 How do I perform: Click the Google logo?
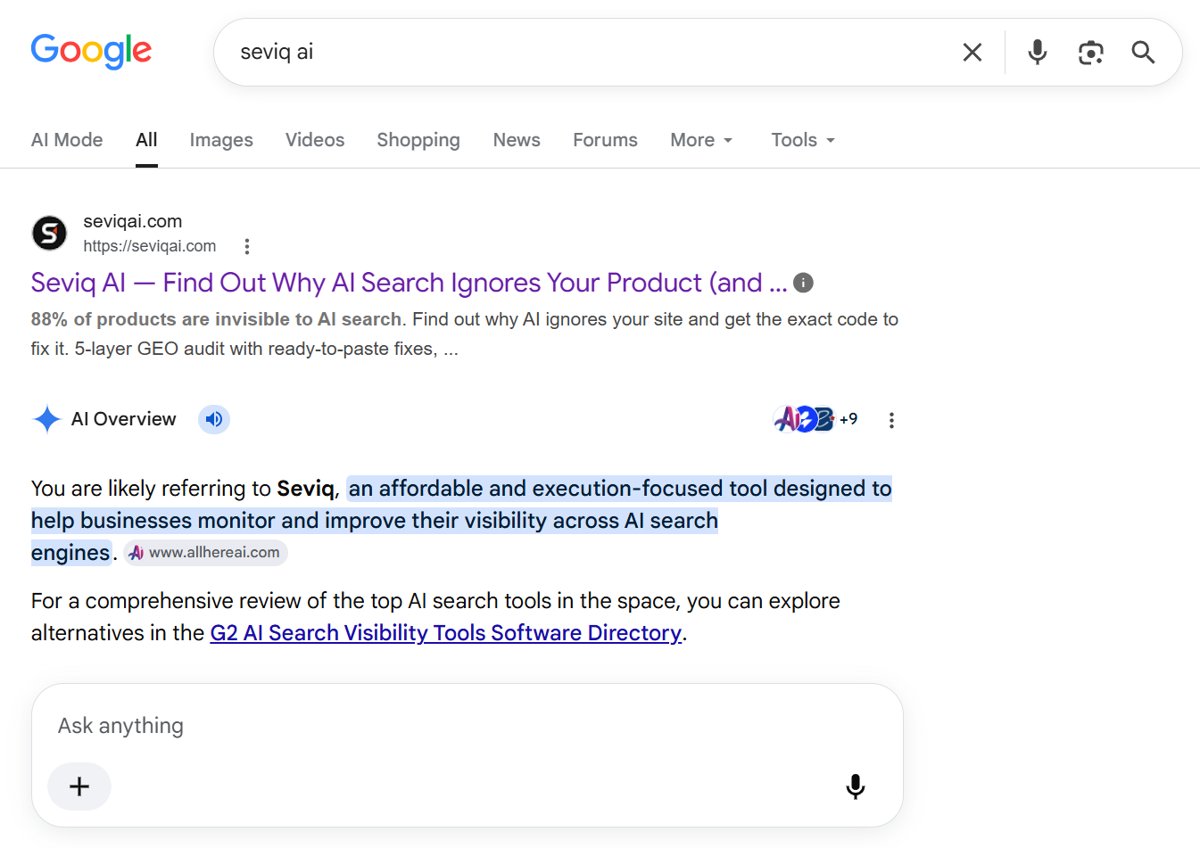[x=91, y=50]
